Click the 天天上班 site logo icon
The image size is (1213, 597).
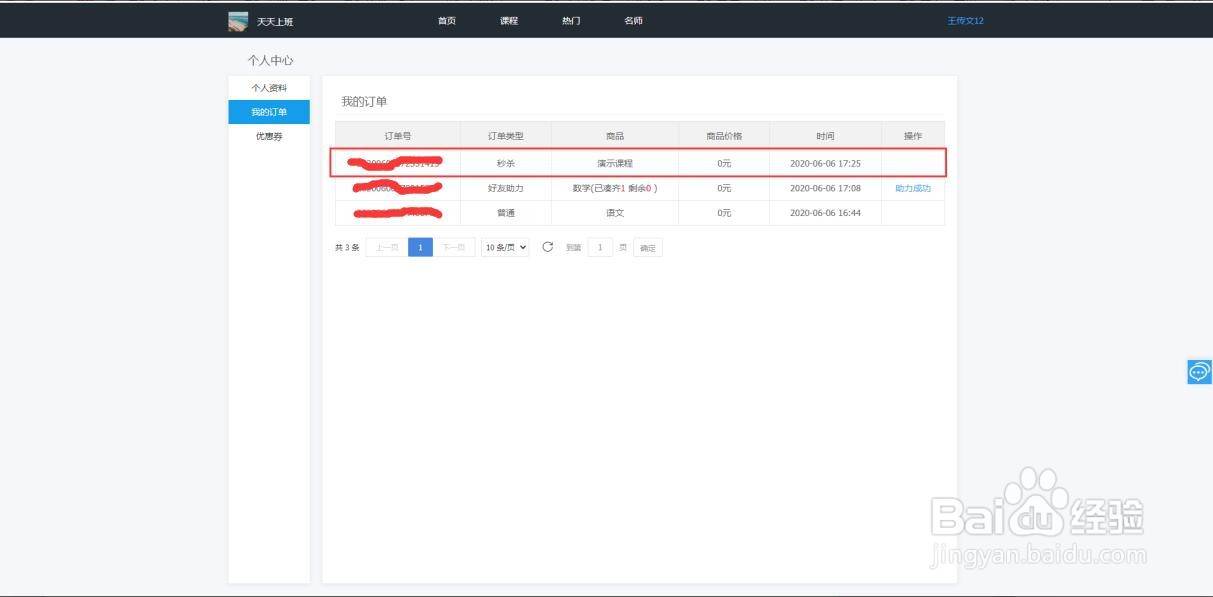click(237, 20)
